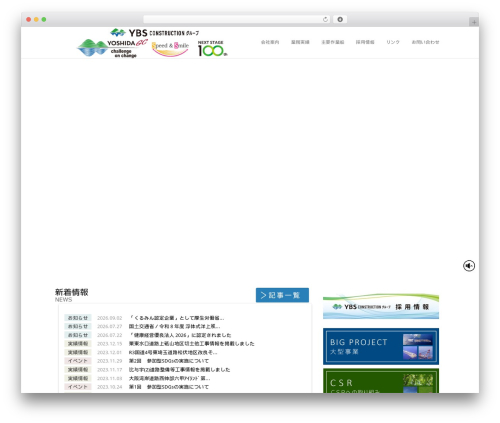
Task: Open the 国道4号 news article
Action: pyautogui.click(x=173, y=352)
